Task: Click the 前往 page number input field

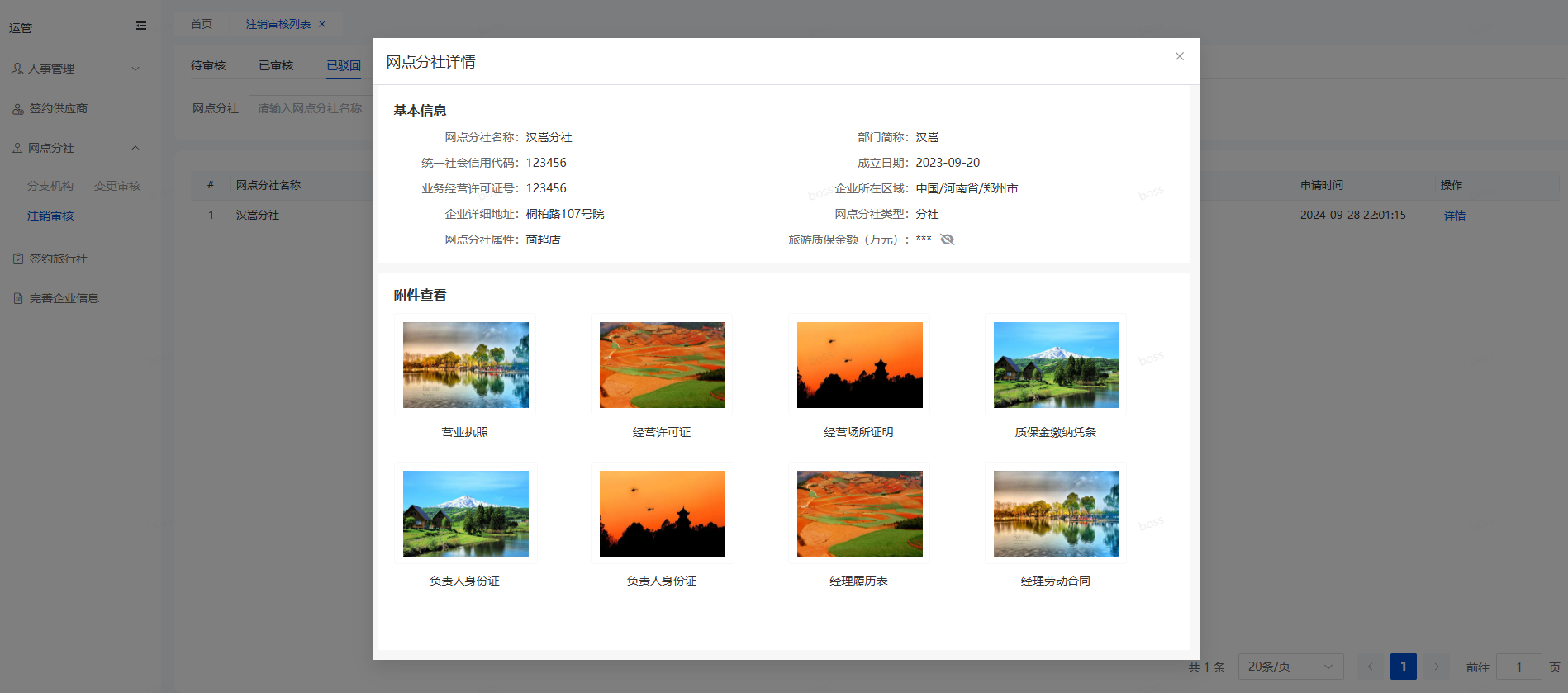Action: (x=1518, y=667)
